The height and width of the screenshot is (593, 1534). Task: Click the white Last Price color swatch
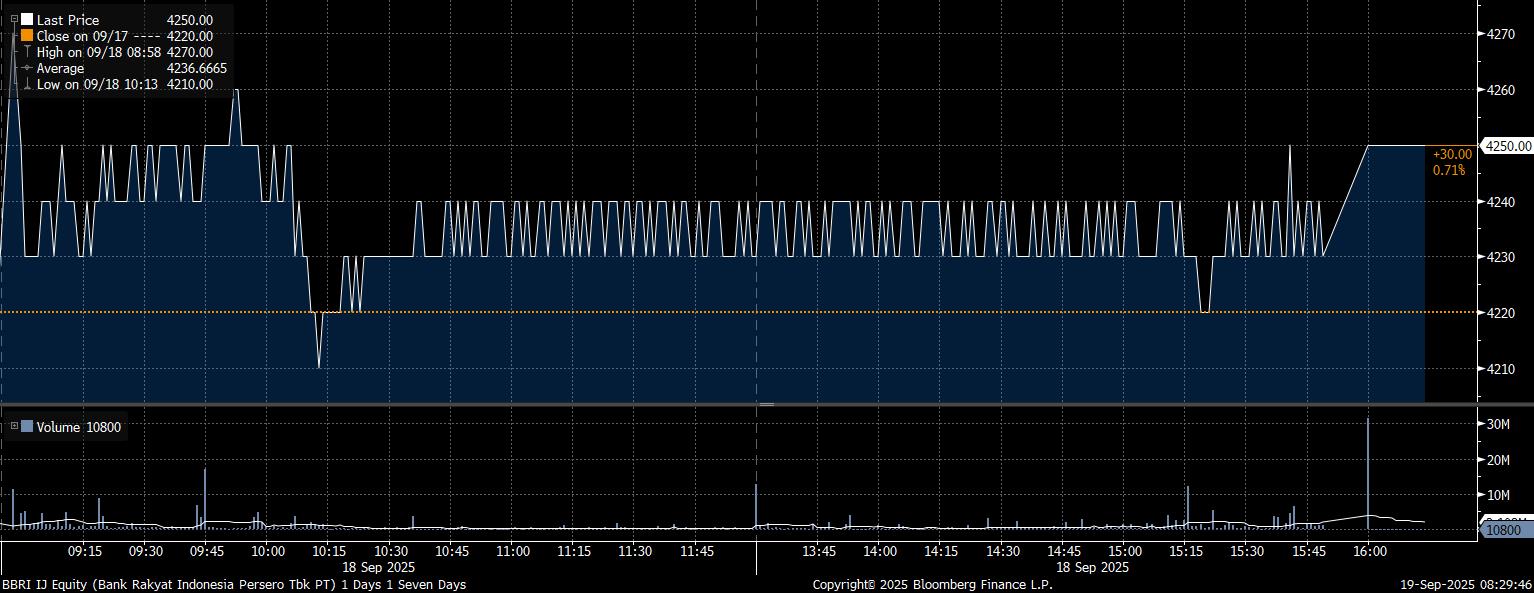[x=27, y=20]
